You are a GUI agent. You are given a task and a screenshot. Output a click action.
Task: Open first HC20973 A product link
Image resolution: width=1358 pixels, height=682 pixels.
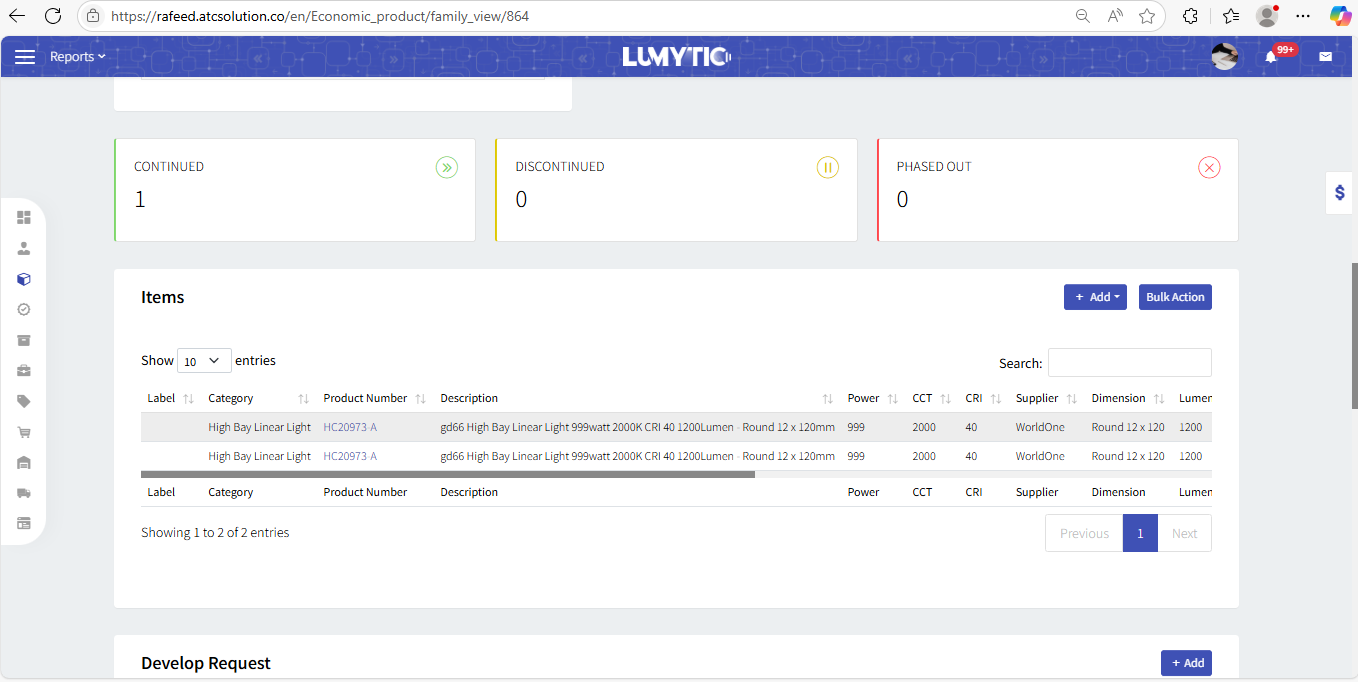349,427
